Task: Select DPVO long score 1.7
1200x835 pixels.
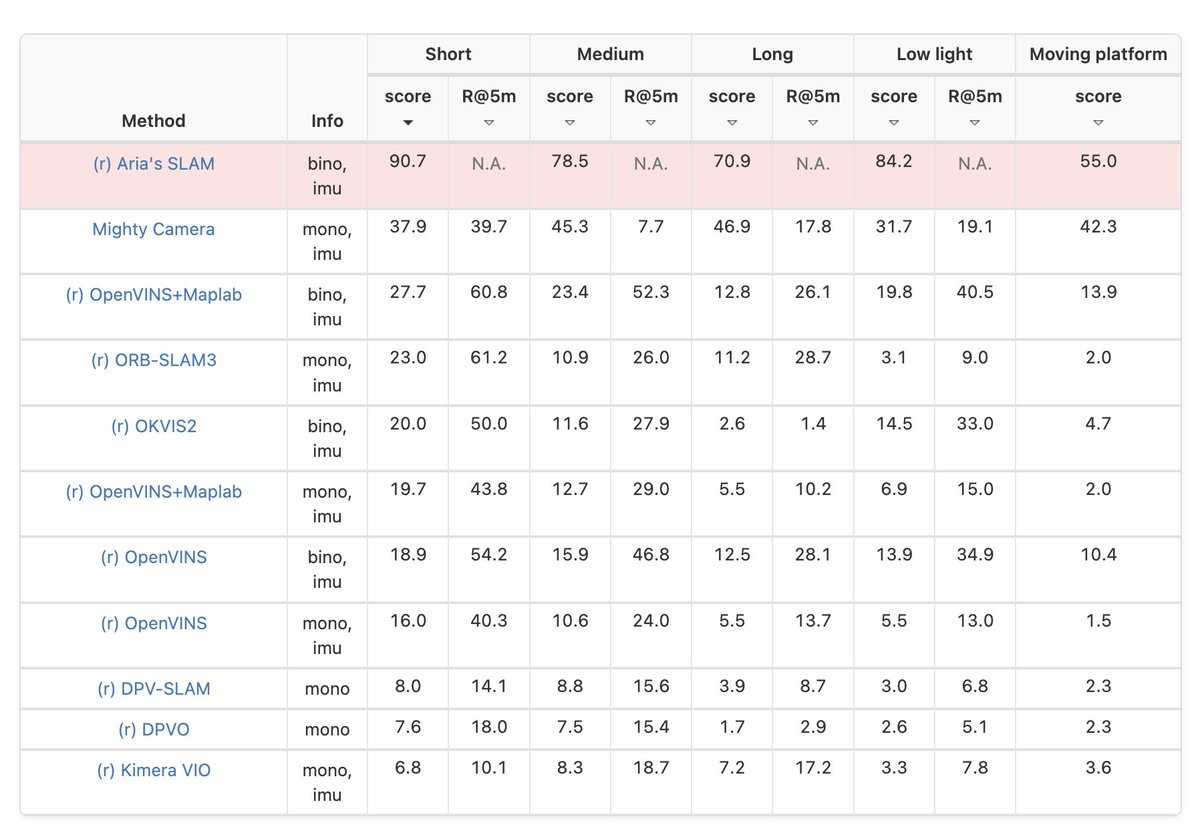Action: click(x=732, y=727)
